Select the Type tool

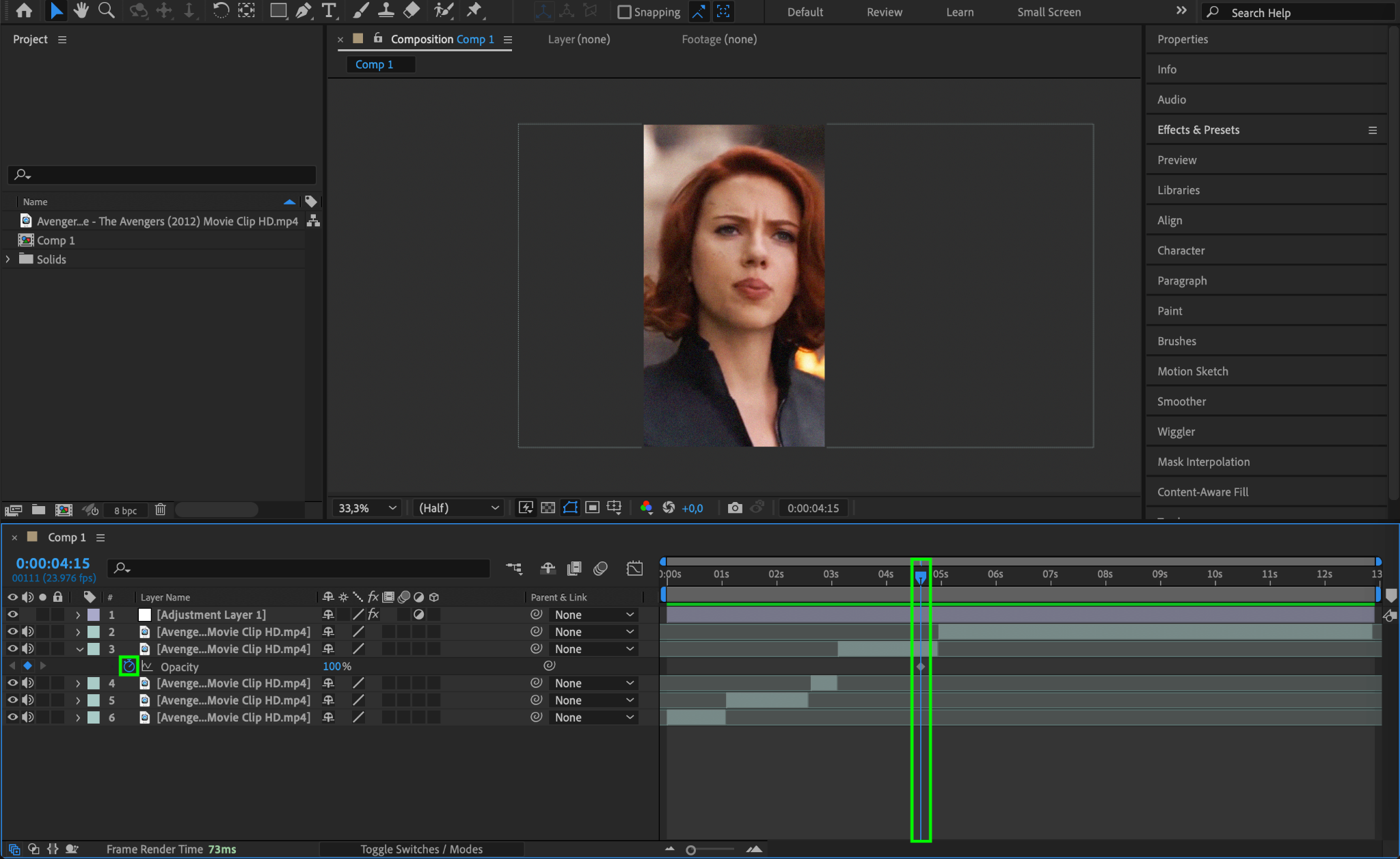pos(329,10)
